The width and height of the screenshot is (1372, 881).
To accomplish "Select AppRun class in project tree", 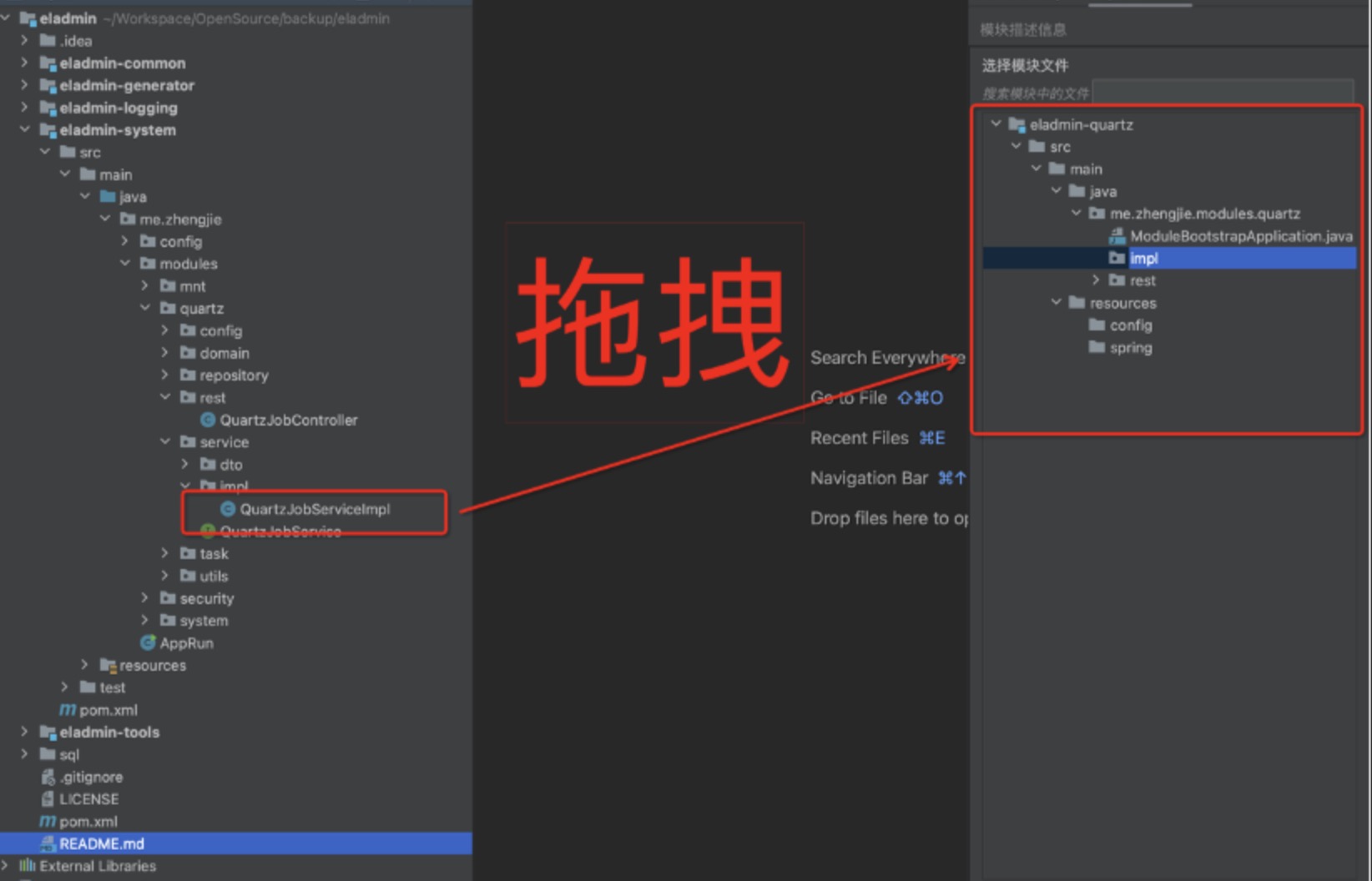I will [187, 643].
